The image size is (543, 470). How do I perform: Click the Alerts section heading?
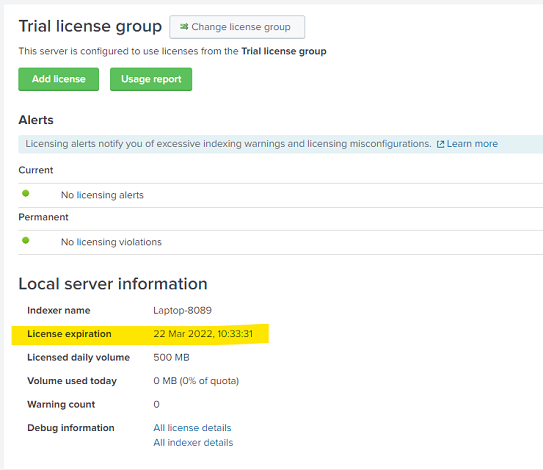(36, 120)
